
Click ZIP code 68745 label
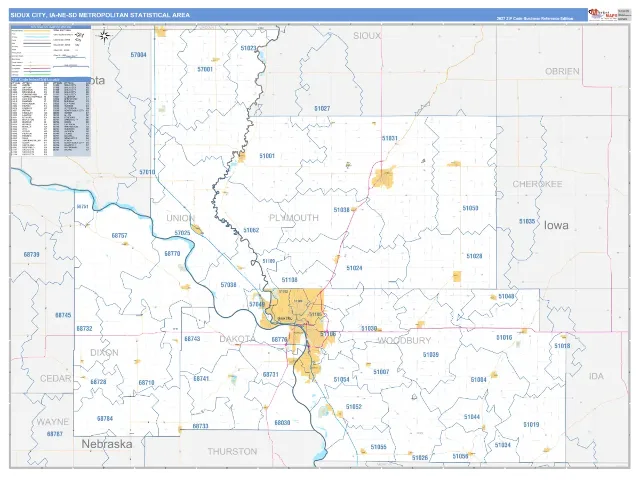[x=63, y=316]
